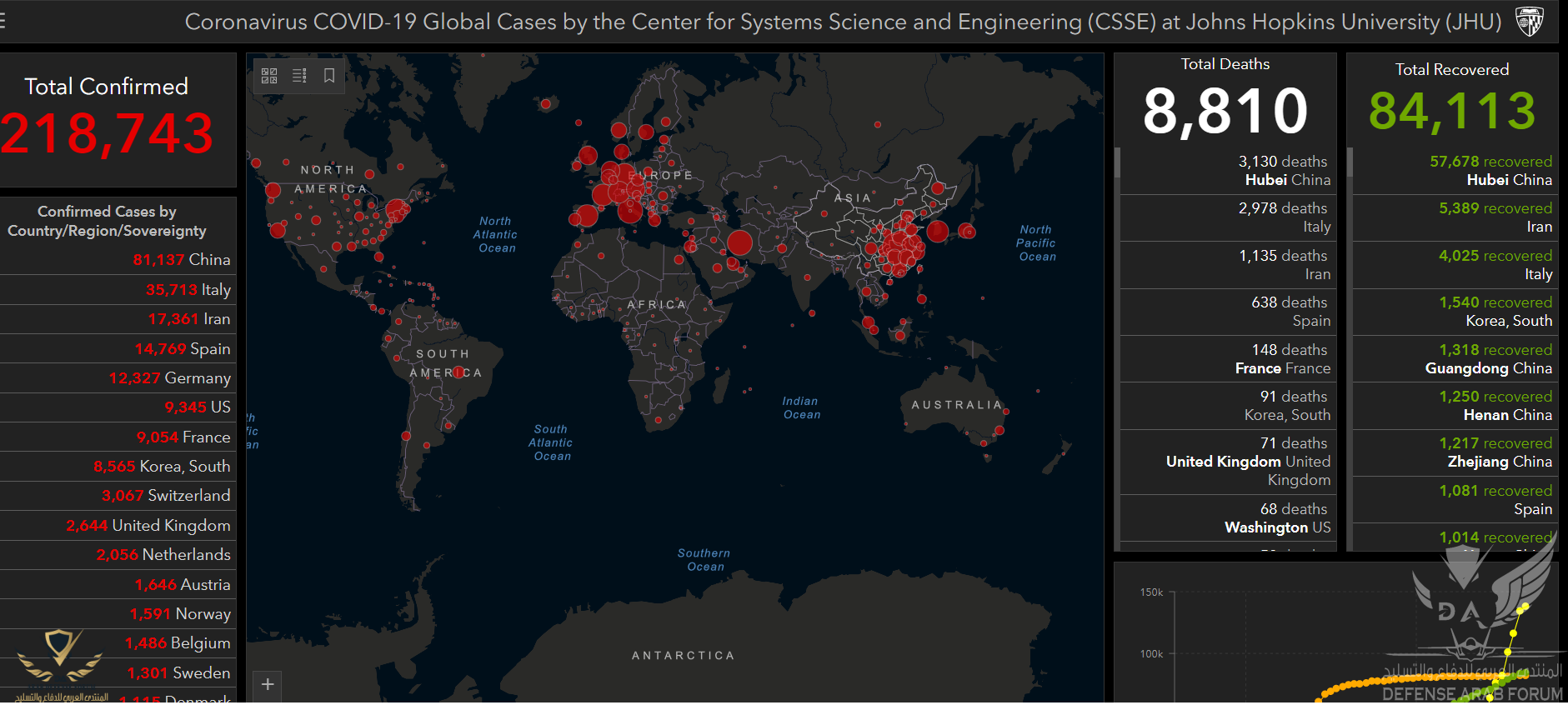Show the map legend panel
Viewport: 1568px width, 705px height.
coord(299,76)
